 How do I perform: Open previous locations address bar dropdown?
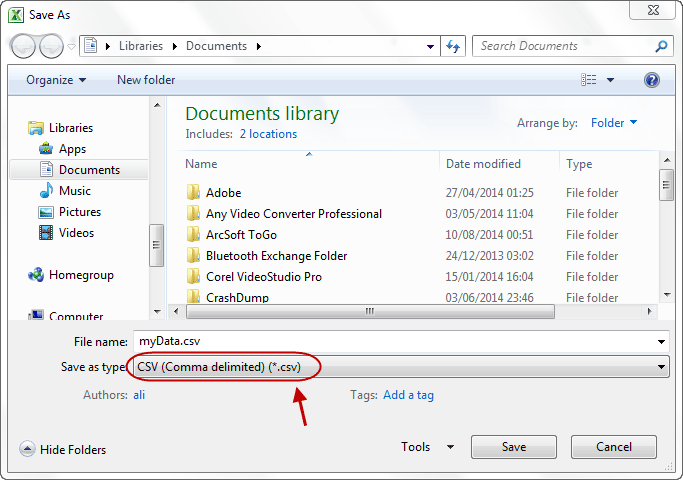pos(430,46)
